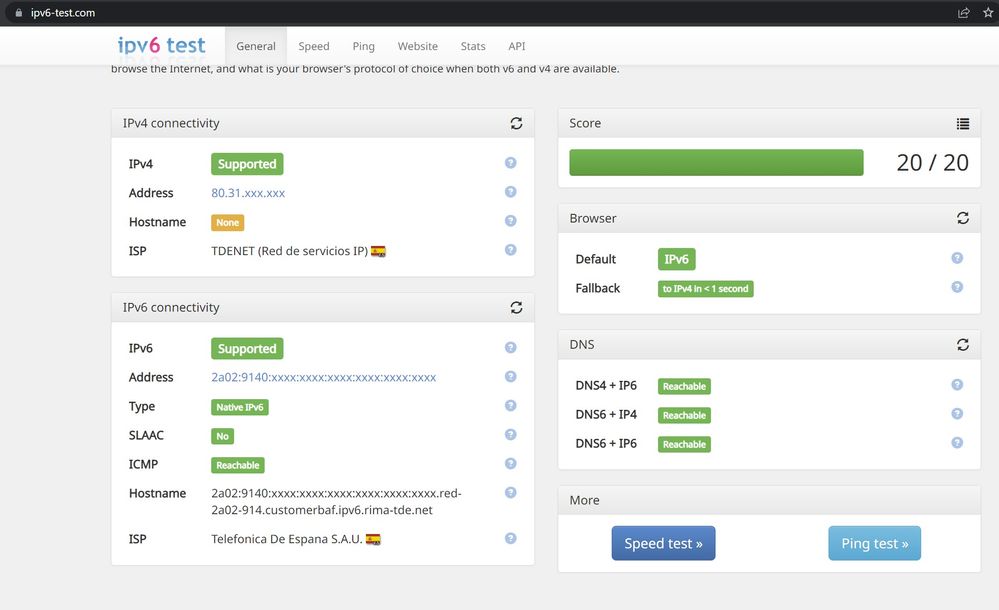Click help icon beside Fallback row
The image size is (999, 610).
pos(956,287)
